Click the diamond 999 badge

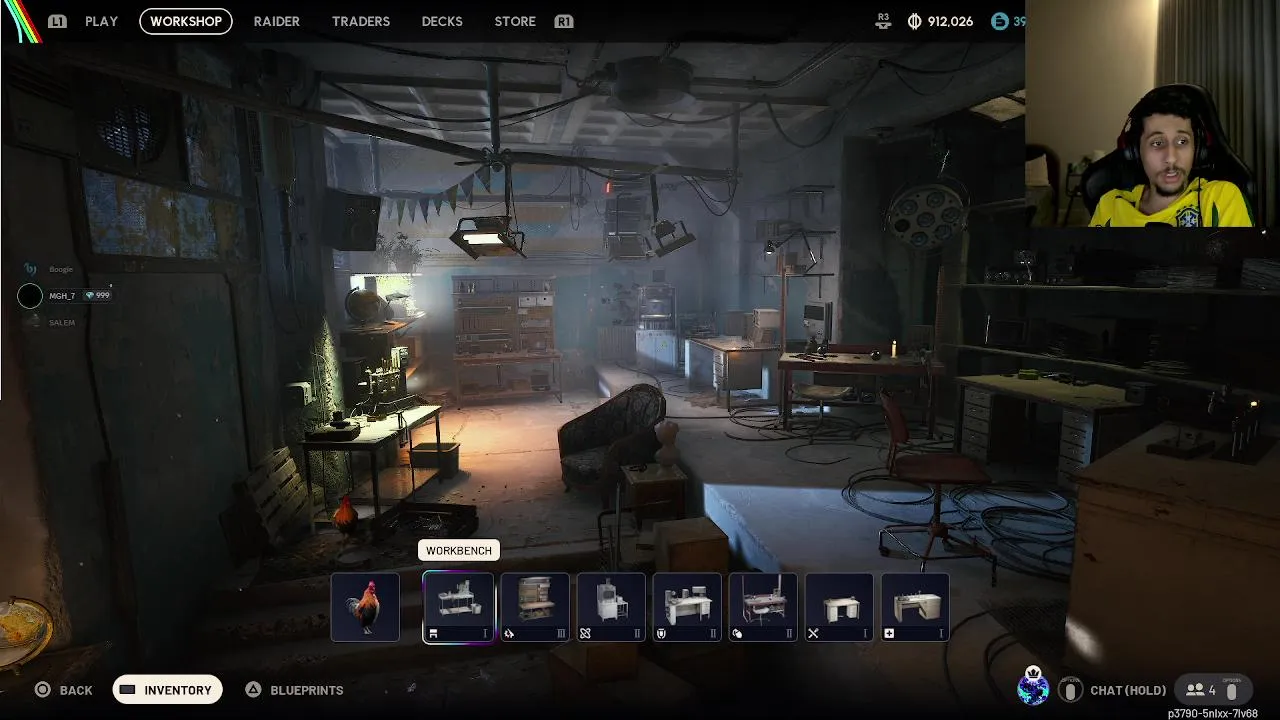(97, 296)
